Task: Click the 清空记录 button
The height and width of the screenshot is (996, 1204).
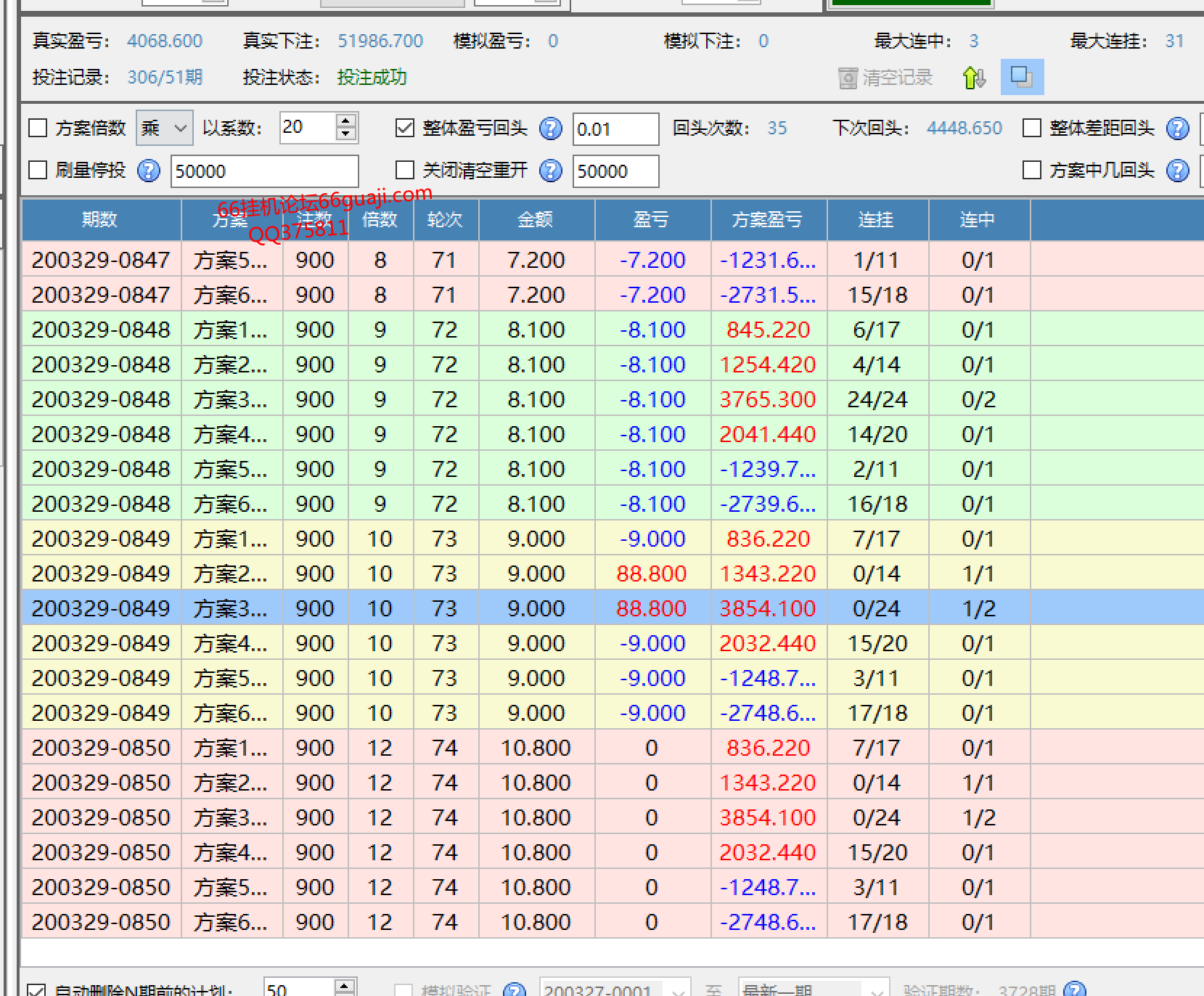Action: (x=885, y=78)
